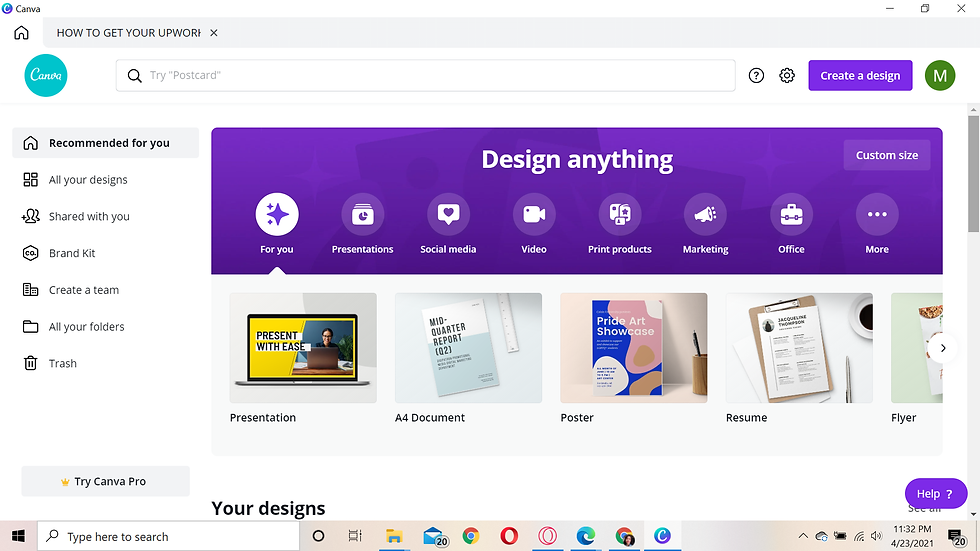
Task: Open the Resume template thumbnail
Action: point(799,348)
